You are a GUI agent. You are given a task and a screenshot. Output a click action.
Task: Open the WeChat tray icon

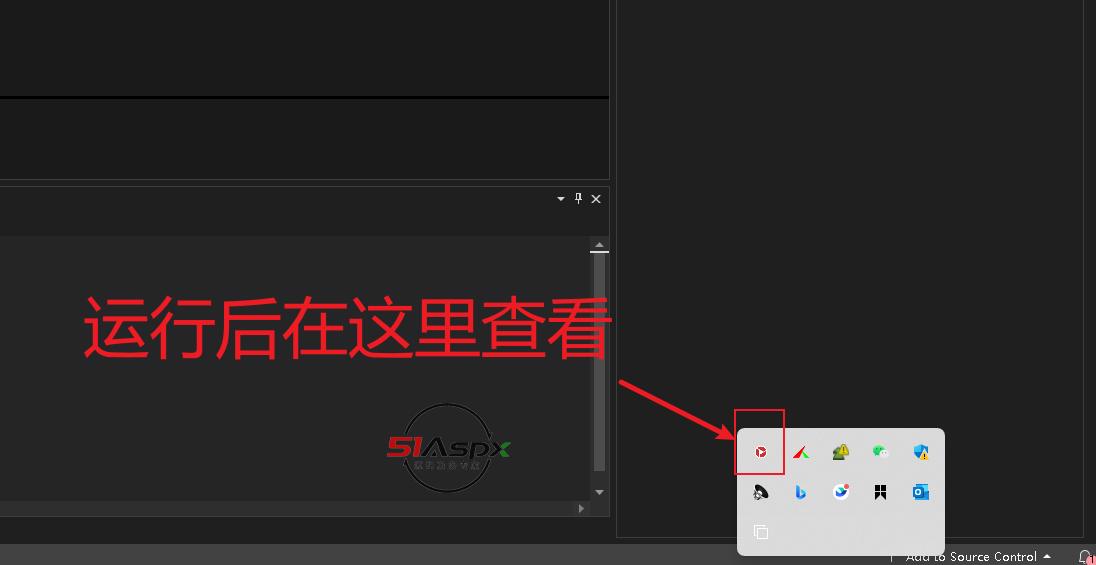(x=881, y=452)
